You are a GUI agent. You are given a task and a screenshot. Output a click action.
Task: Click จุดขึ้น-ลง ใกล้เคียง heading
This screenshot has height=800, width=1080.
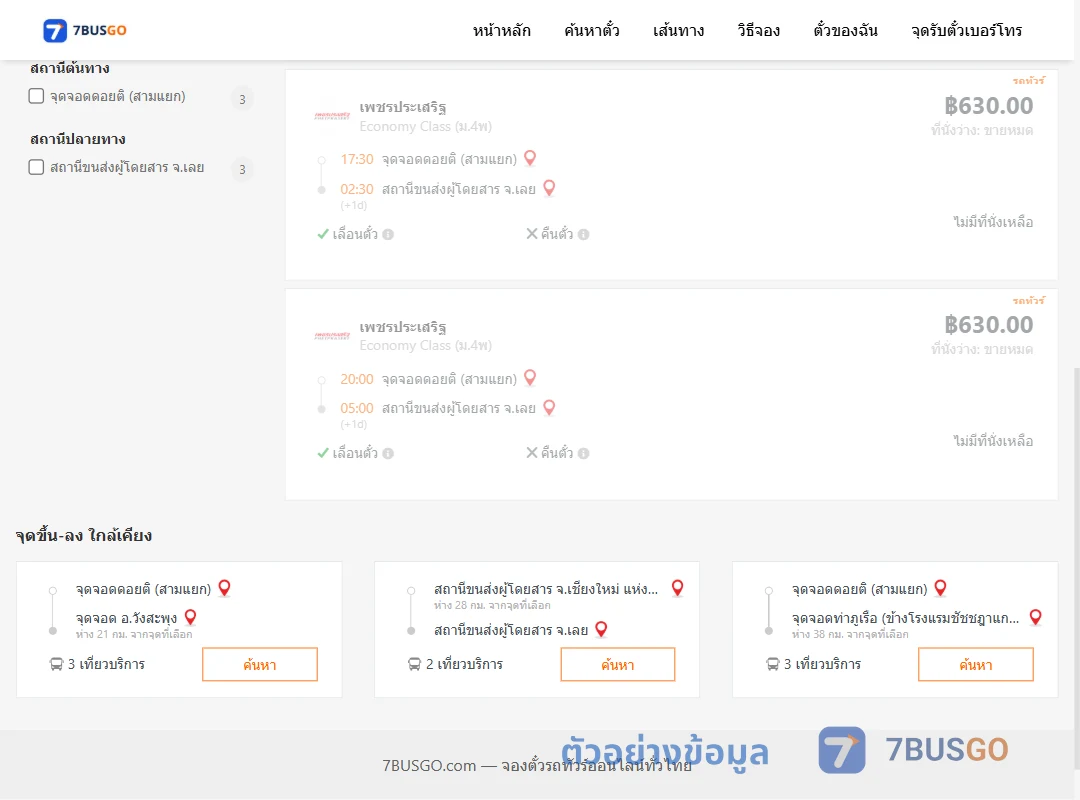click(x=84, y=535)
